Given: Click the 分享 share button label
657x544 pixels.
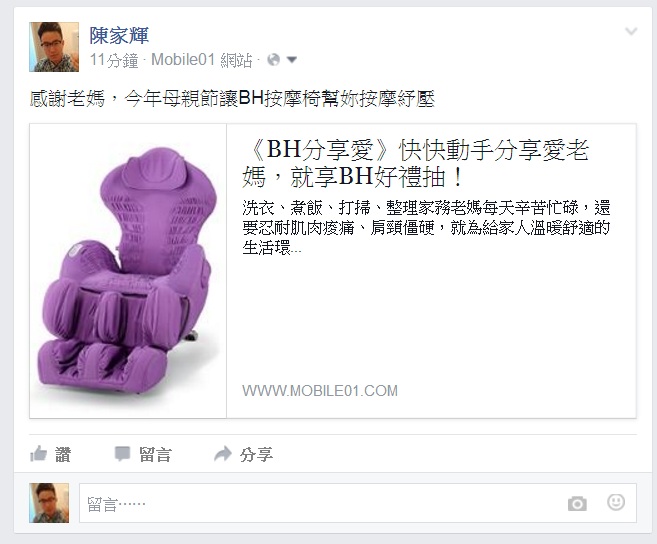Looking at the screenshot, I should [256, 455].
